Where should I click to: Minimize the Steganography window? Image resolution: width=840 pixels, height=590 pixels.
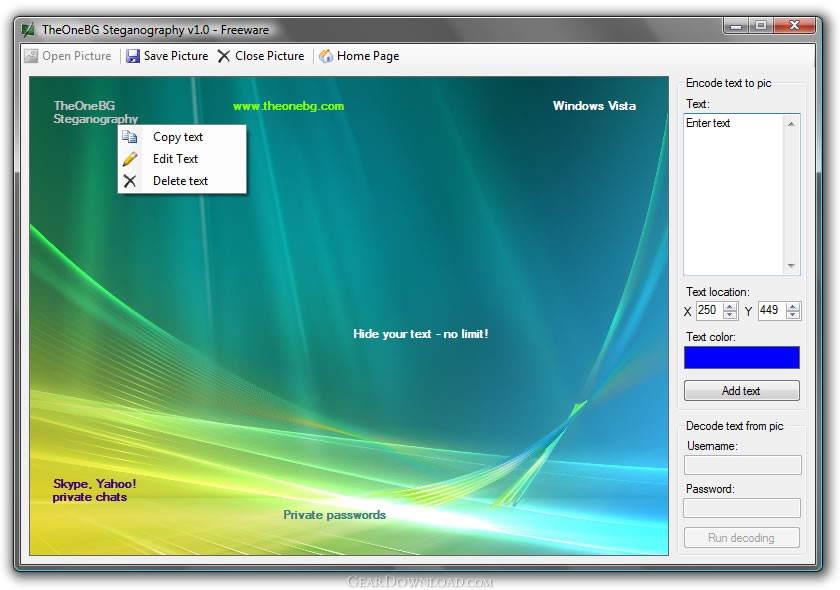tap(736, 25)
